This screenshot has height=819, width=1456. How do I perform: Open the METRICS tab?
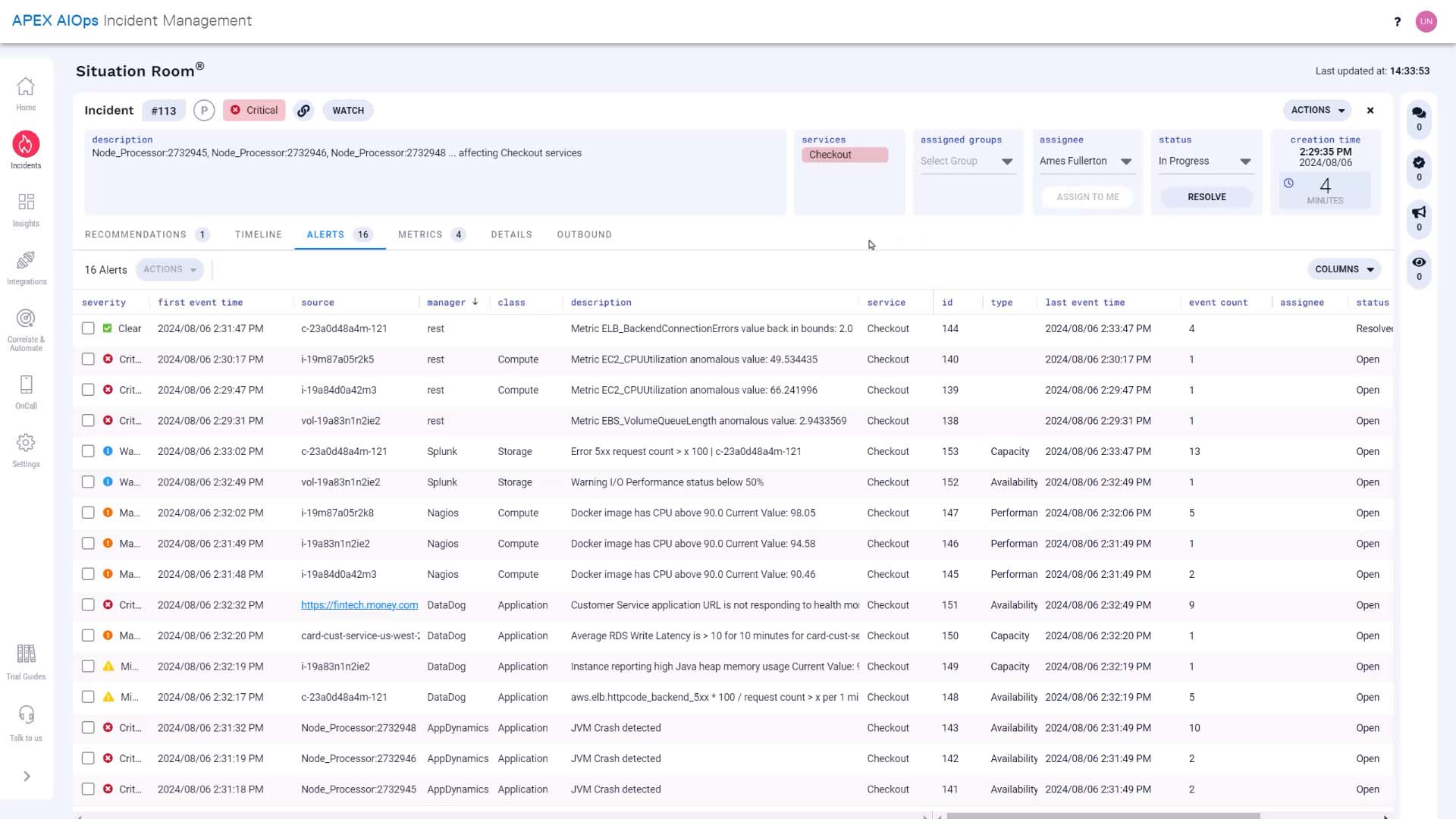[x=431, y=235]
